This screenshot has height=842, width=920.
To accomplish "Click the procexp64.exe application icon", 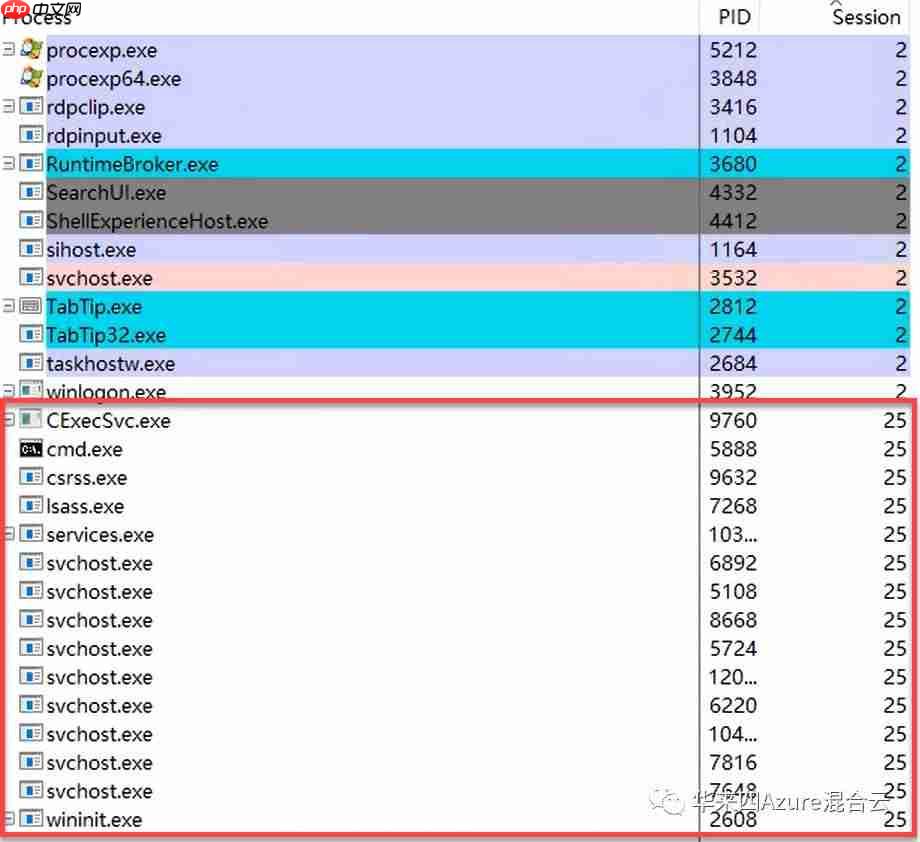I will tap(30, 79).
